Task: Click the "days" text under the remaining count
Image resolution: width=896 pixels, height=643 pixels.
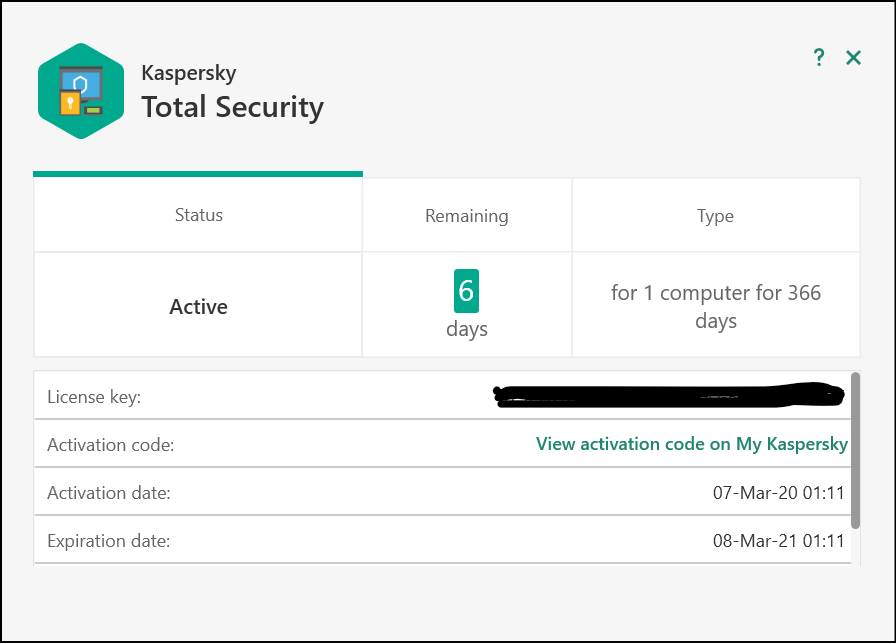Action: (467, 329)
